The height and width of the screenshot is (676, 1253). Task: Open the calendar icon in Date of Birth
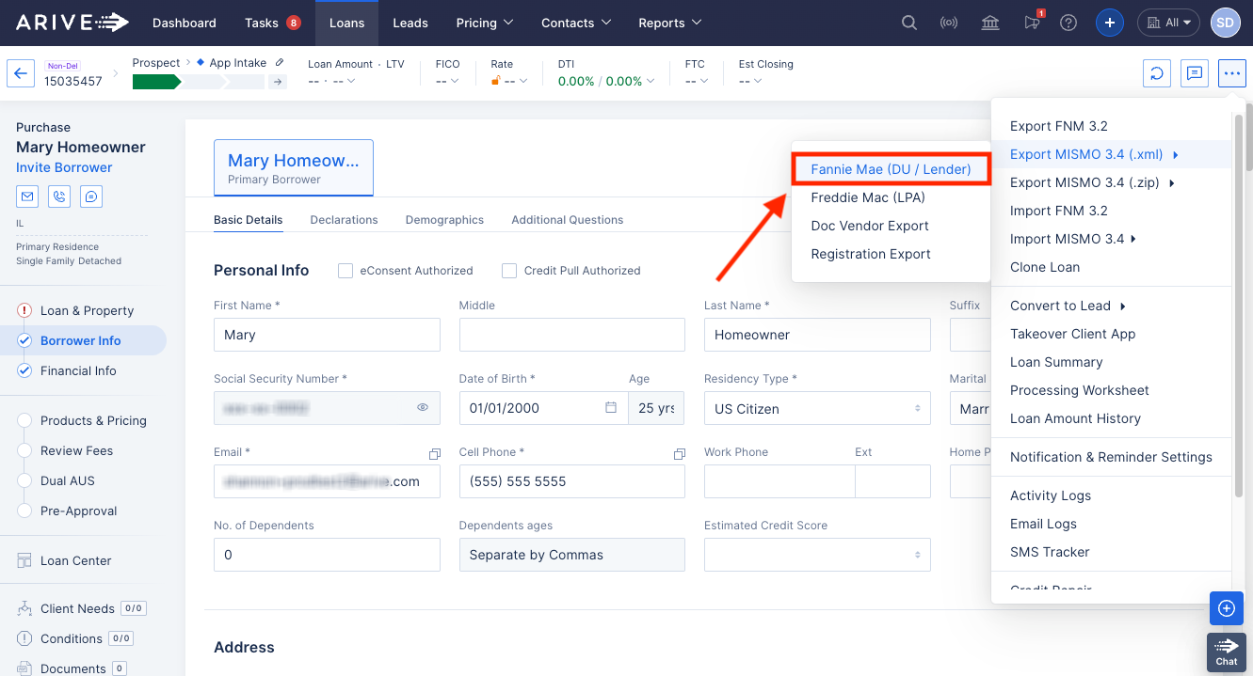[611, 408]
